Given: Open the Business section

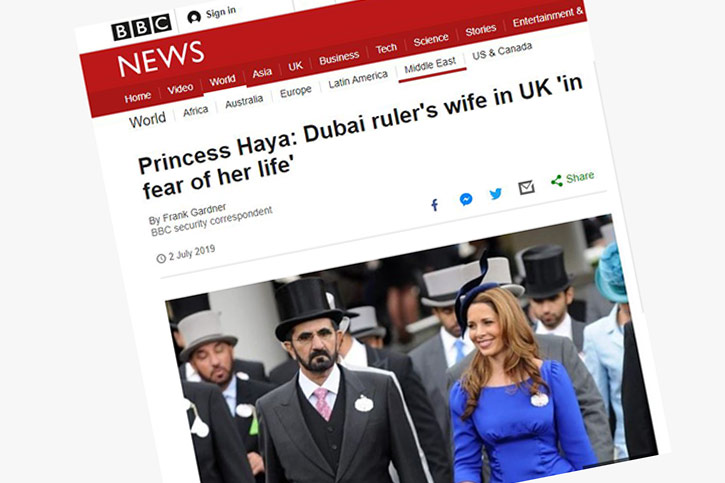Looking at the screenshot, I should pos(339,58).
